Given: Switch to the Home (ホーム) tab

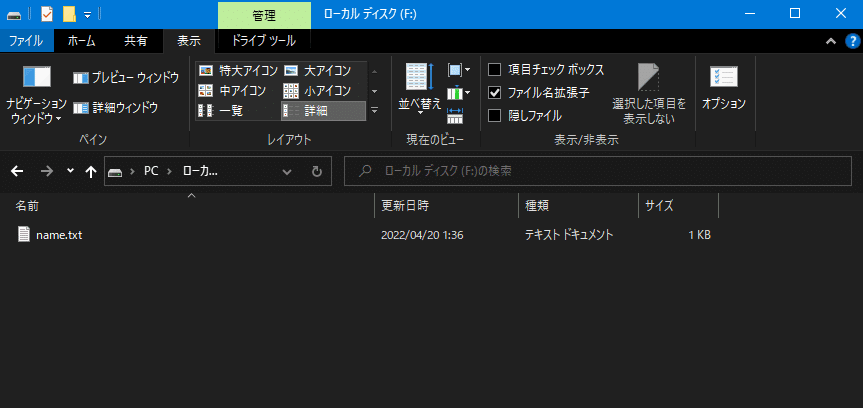Looking at the screenshot, I should (81, 41).
